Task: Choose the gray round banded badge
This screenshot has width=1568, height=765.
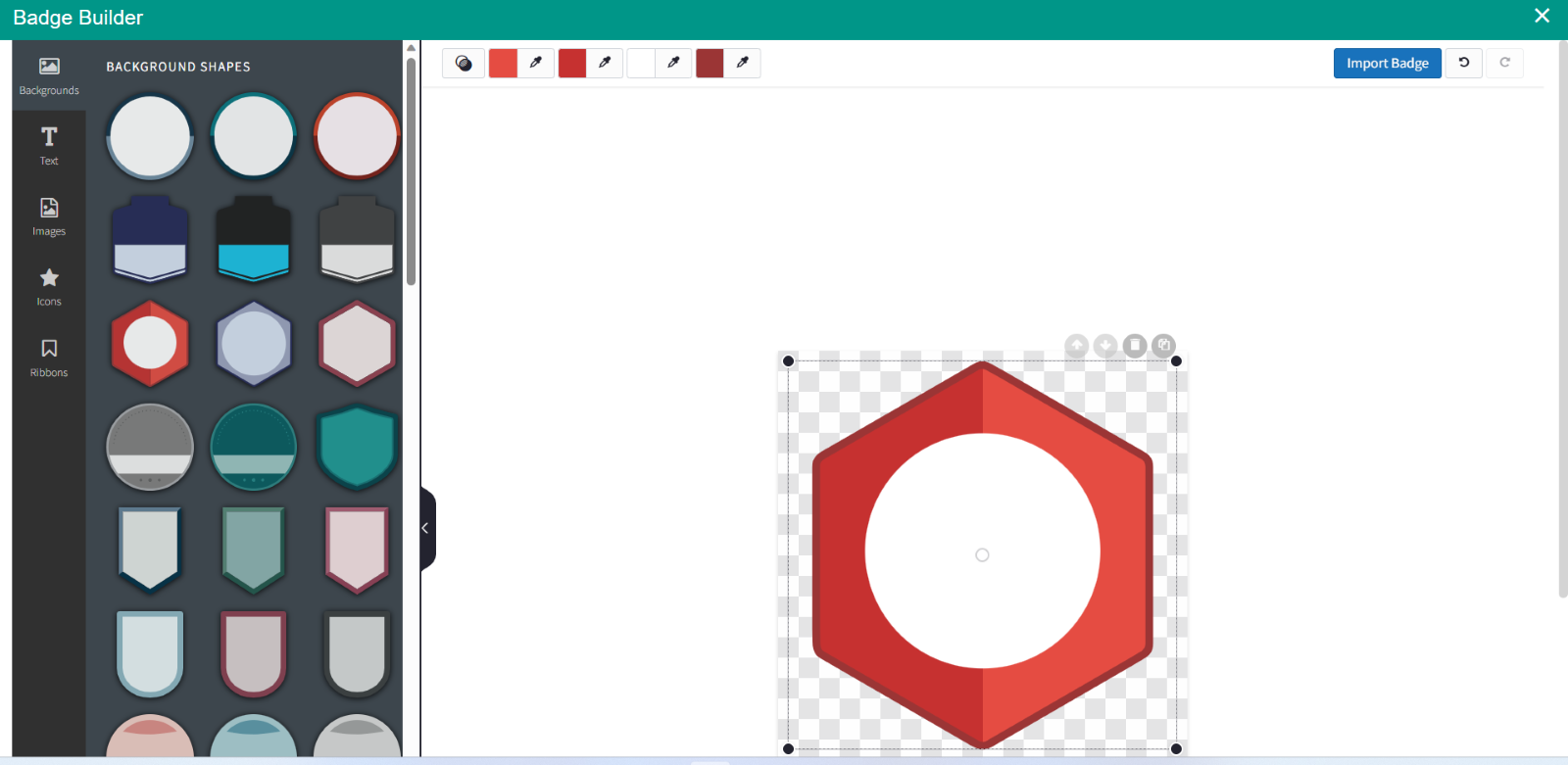Action: pos(150,447)
